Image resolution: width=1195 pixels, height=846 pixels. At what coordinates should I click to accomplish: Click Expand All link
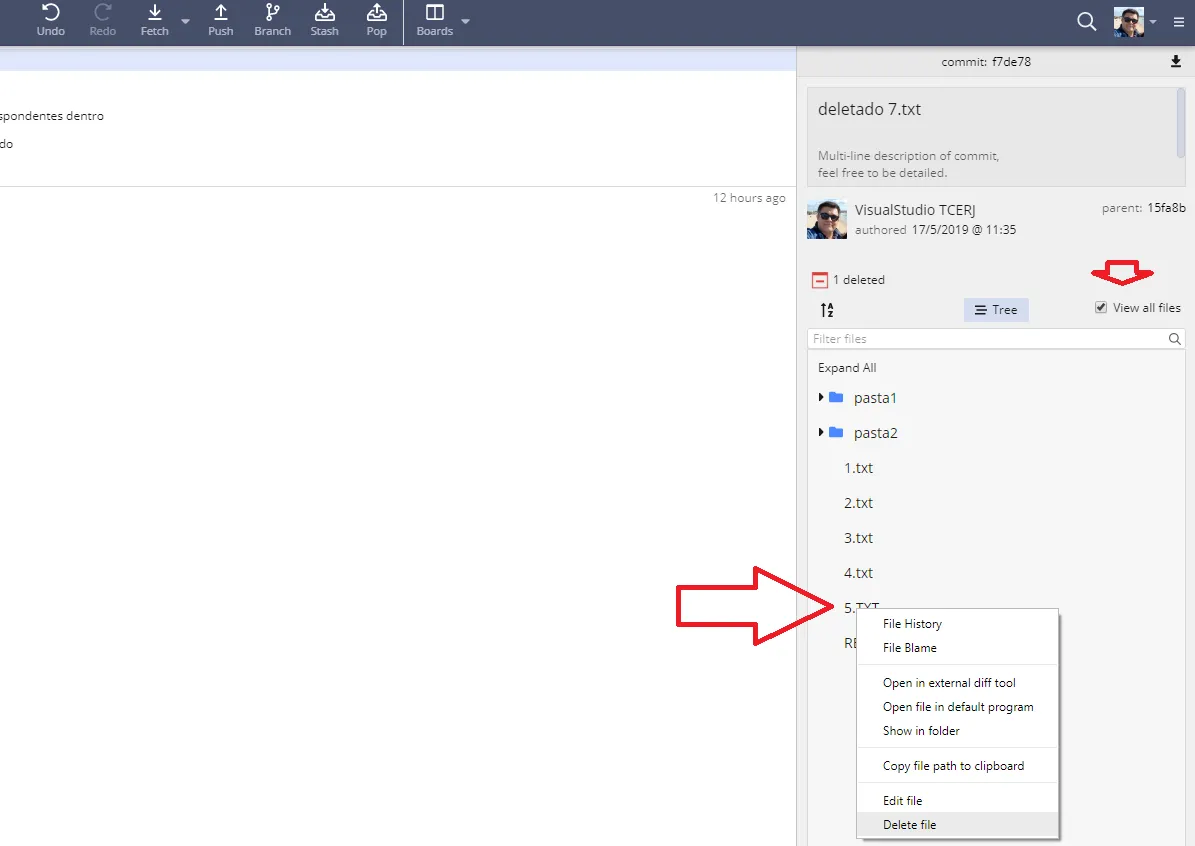click(x=847, y=367)
